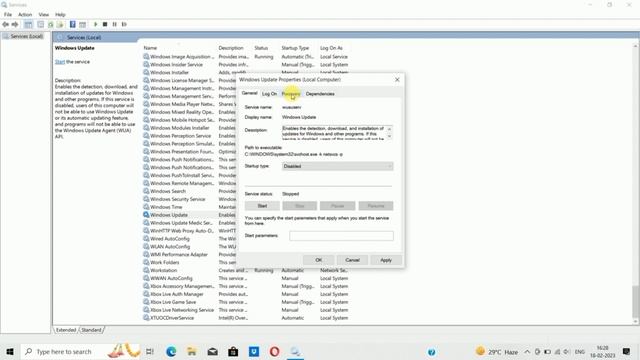Switch to the Standard view tab
The height and width of the screenshot is (360, 640).
click(x=91, y=330)
